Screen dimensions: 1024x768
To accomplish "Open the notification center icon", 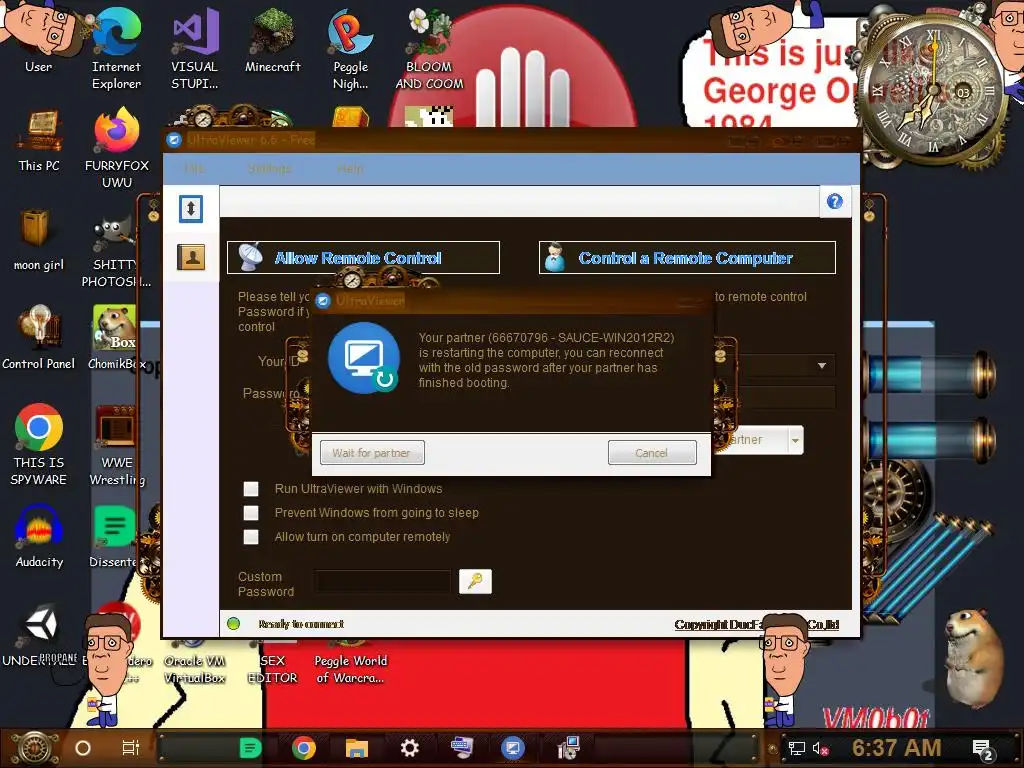I will point(983,750).
